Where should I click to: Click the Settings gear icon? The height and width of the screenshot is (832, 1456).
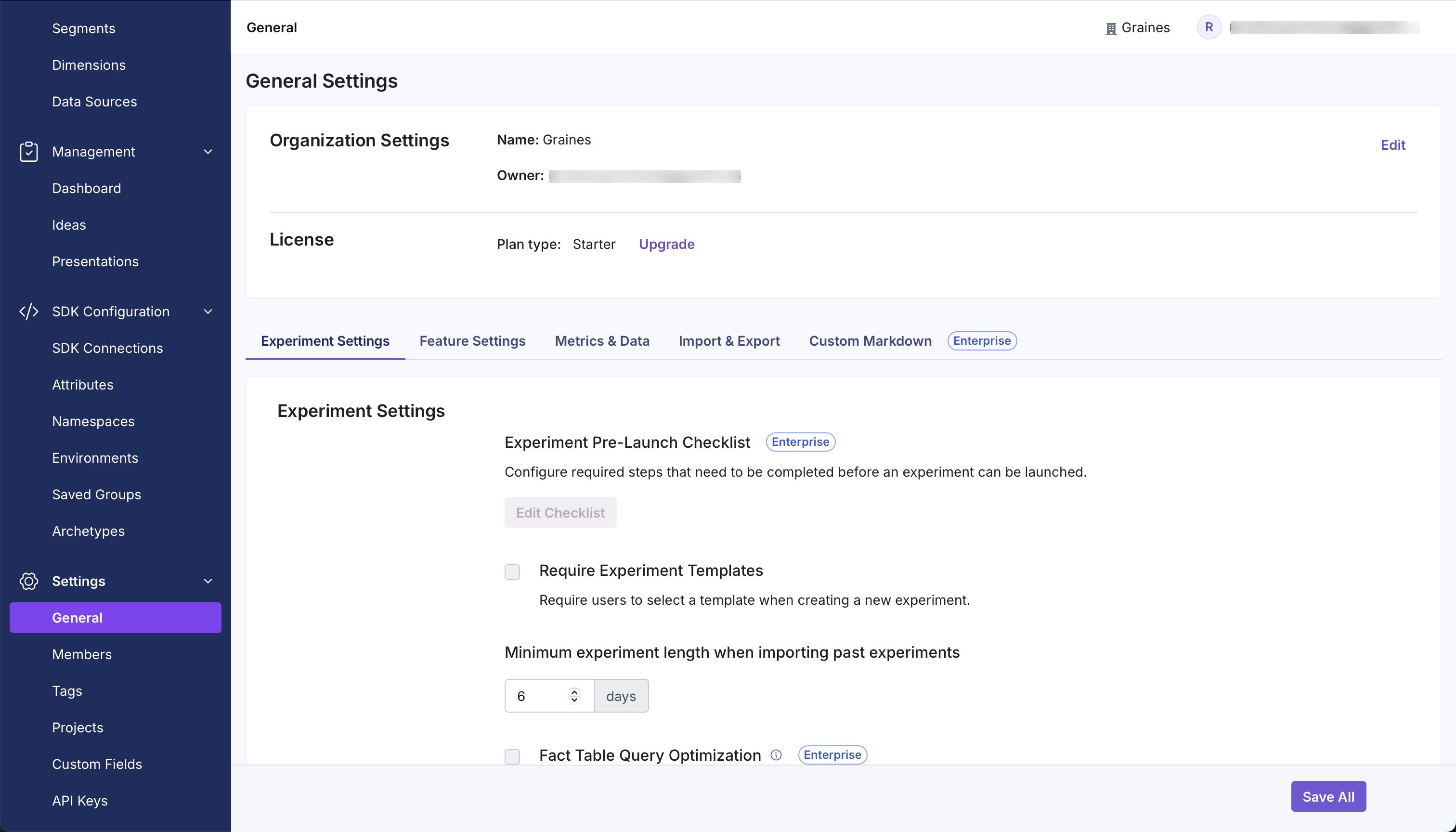point(28,581)
